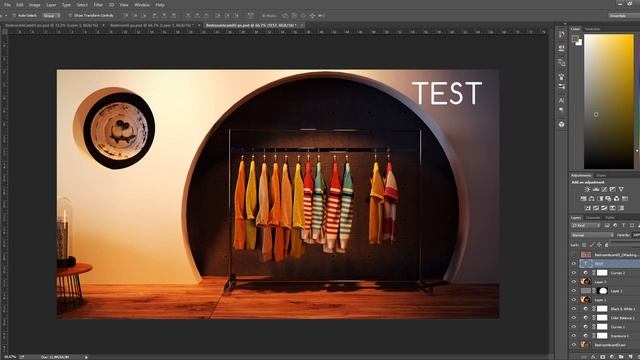
Task: Switch to the Styles tab
Action: tap(600, 176)
